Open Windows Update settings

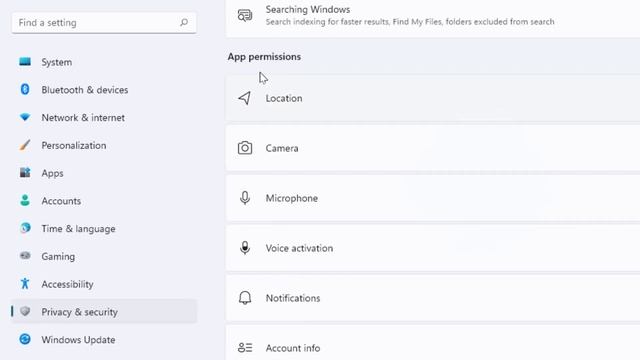pyautogui.click(x=104, y=340)
